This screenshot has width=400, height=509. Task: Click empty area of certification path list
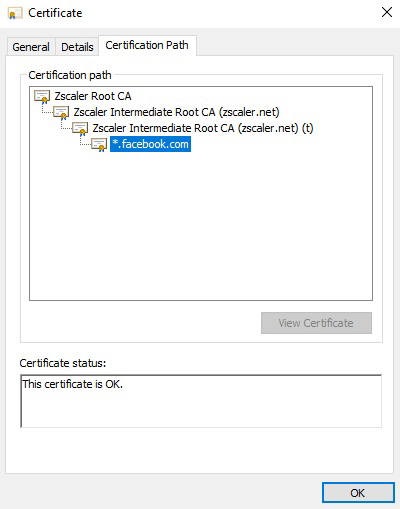click(201, 227)
